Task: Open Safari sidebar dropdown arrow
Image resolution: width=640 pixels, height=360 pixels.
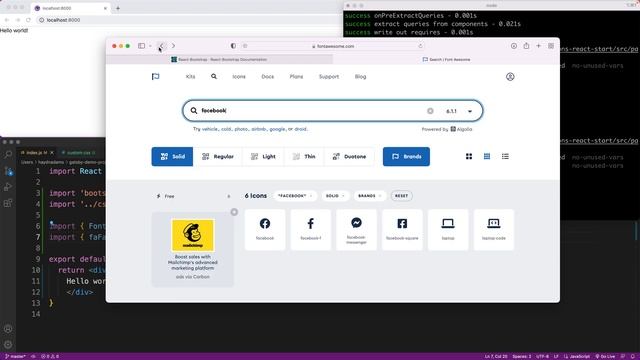Action: coord(150,46)
